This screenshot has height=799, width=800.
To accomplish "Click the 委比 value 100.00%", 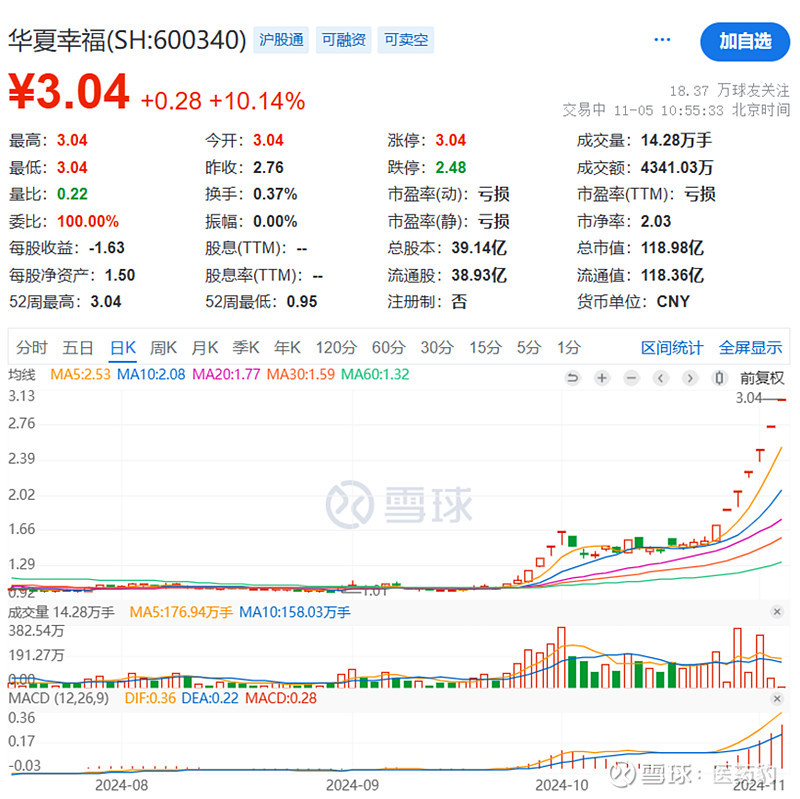I will [x=88, y=221].
